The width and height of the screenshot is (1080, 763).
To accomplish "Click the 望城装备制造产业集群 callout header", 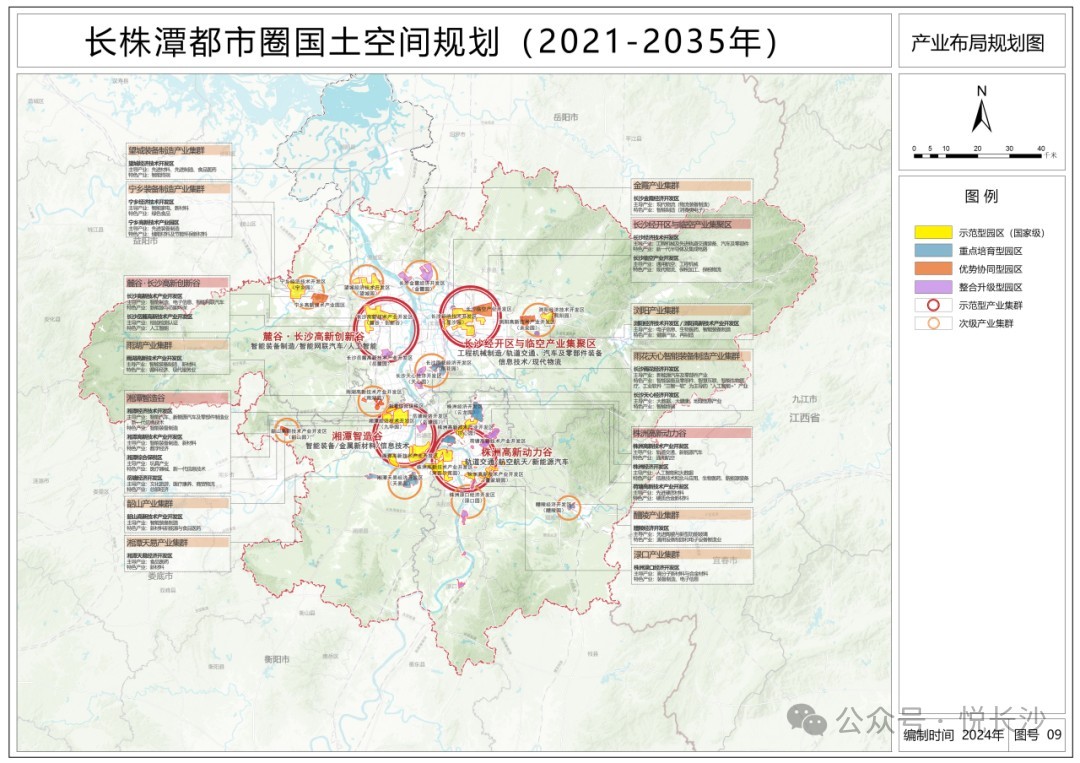I will click(178, 149).
